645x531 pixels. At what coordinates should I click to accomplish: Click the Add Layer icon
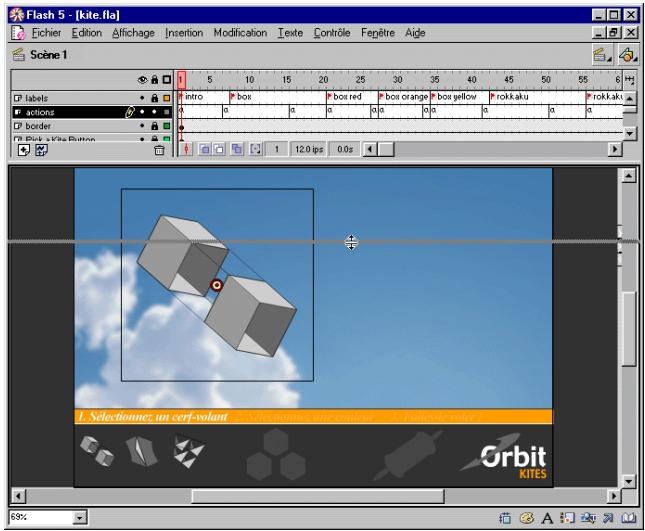23,150
